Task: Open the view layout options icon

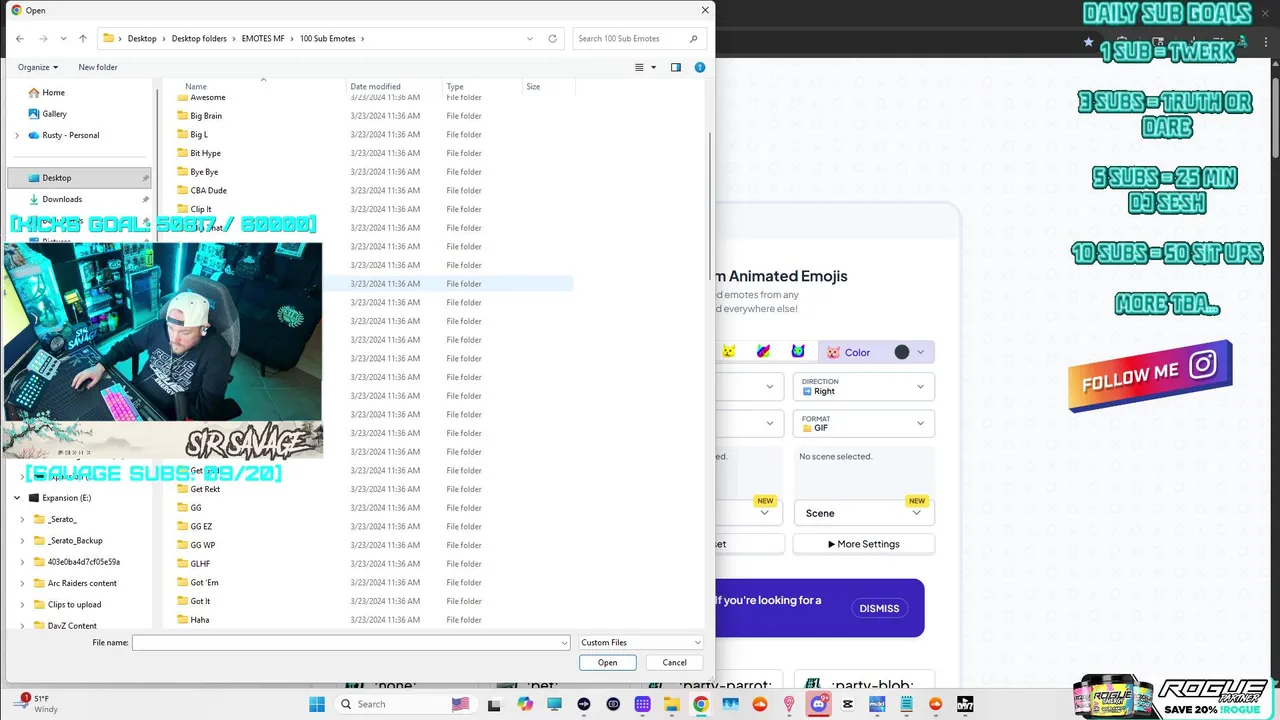Action: click(640, 67)
